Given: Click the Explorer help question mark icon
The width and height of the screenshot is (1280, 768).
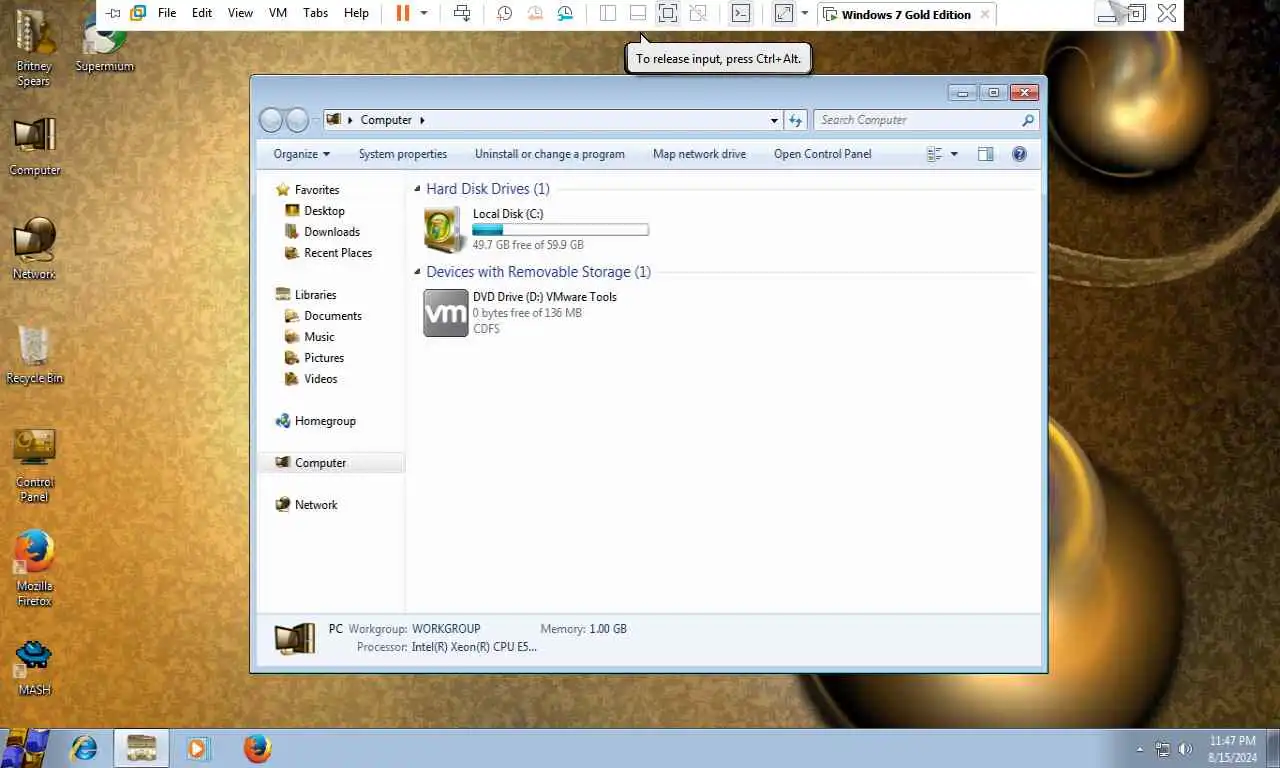Looking at the screenshot, I should (x=1019, y=154).
